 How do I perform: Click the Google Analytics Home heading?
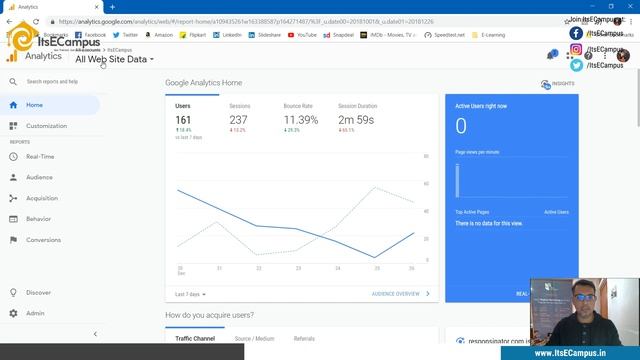[x=204, y=83]
